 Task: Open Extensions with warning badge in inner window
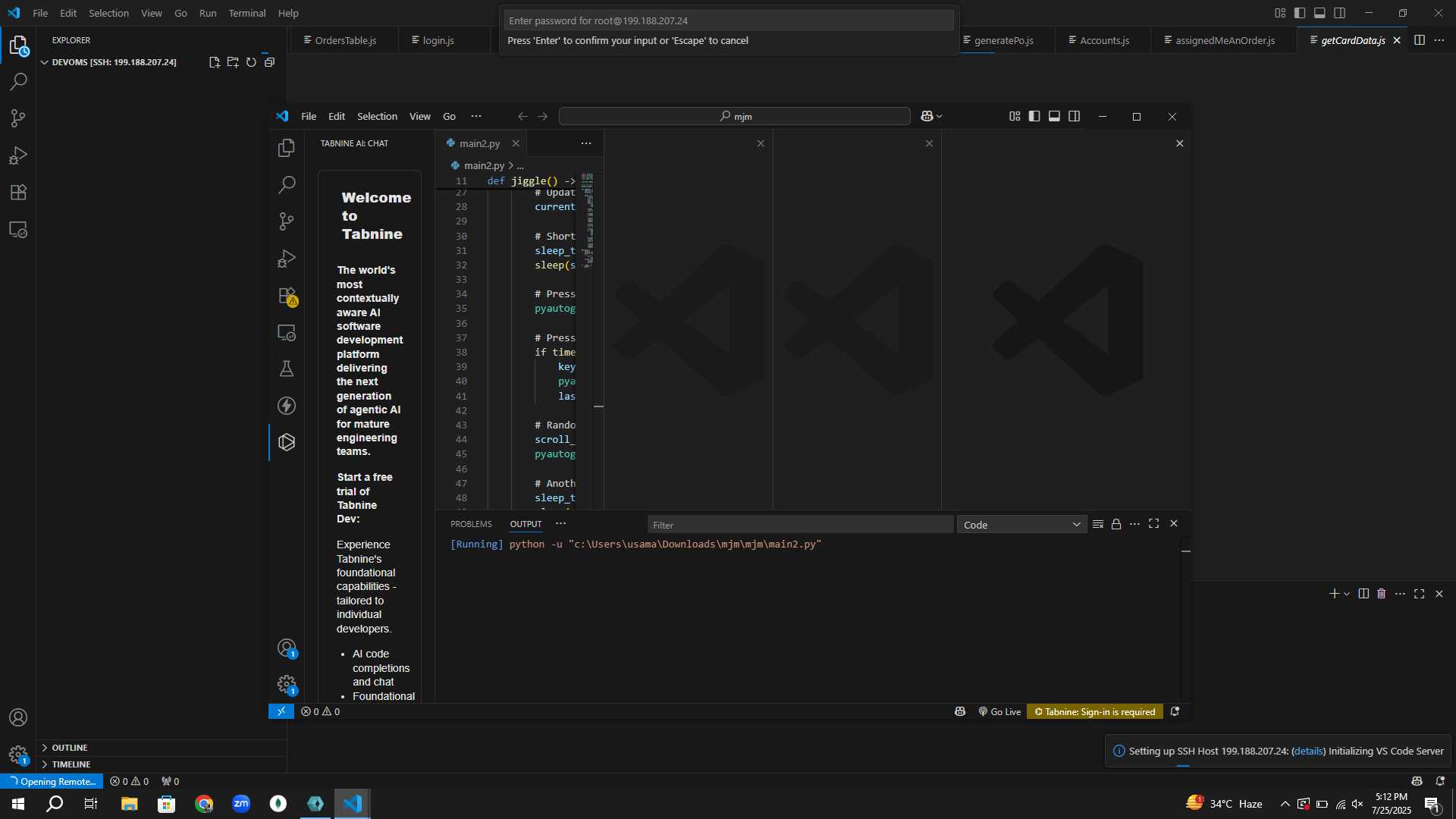tap(287, 296)
